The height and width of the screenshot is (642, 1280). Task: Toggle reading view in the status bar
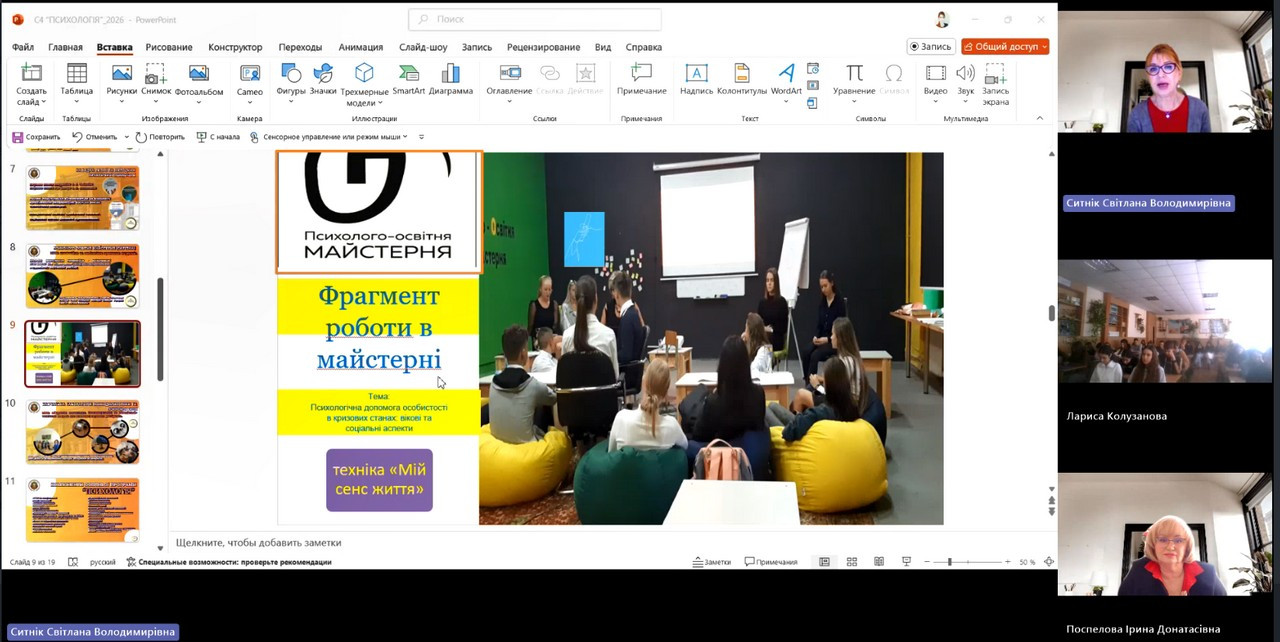pyautogui.click(x=879, y=562)
